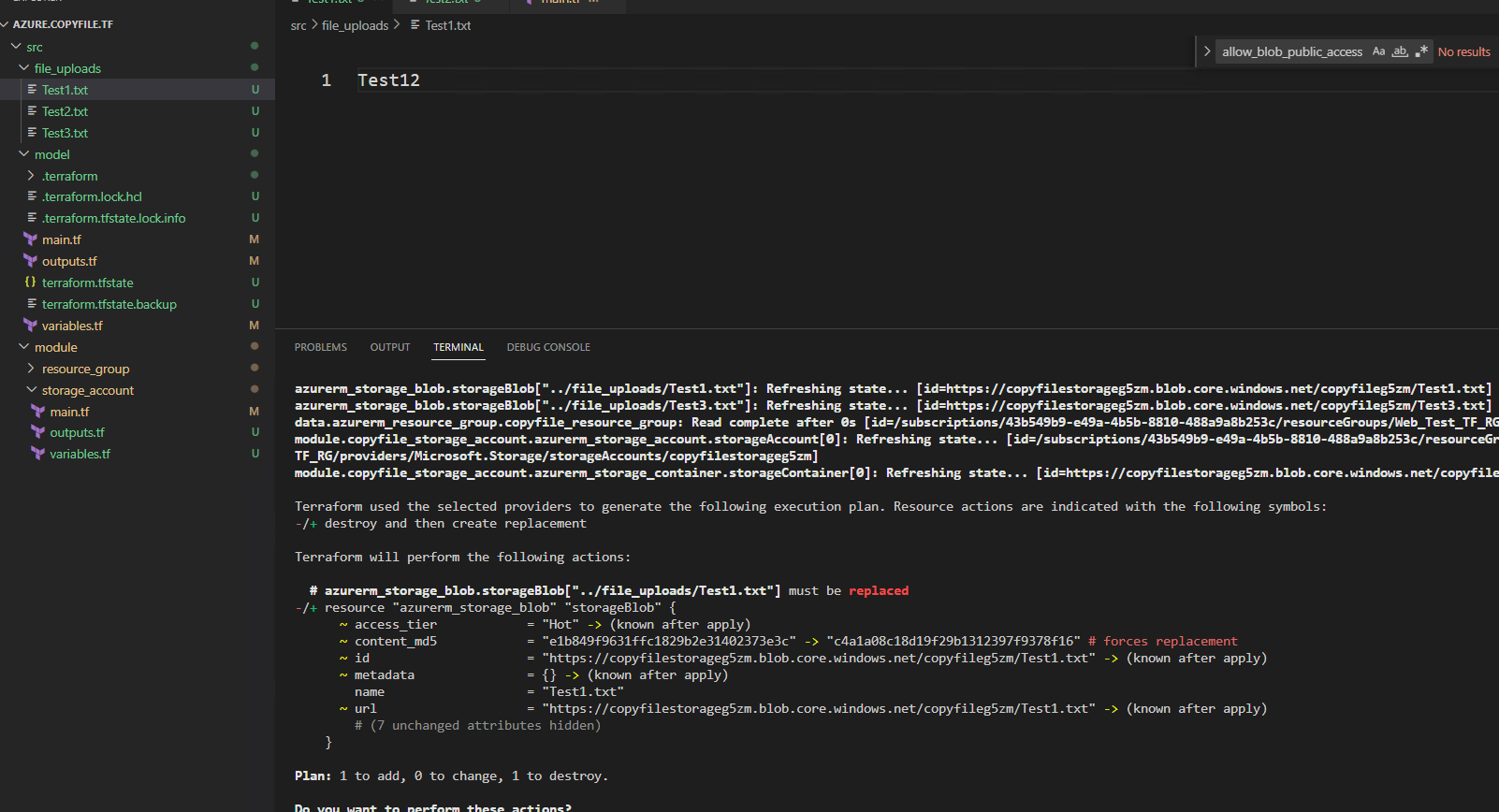1499x812 pixels.
Task: Toggle Use Regular Expression in find widget
Action: pyautogui.click(x=1421, y=51)
